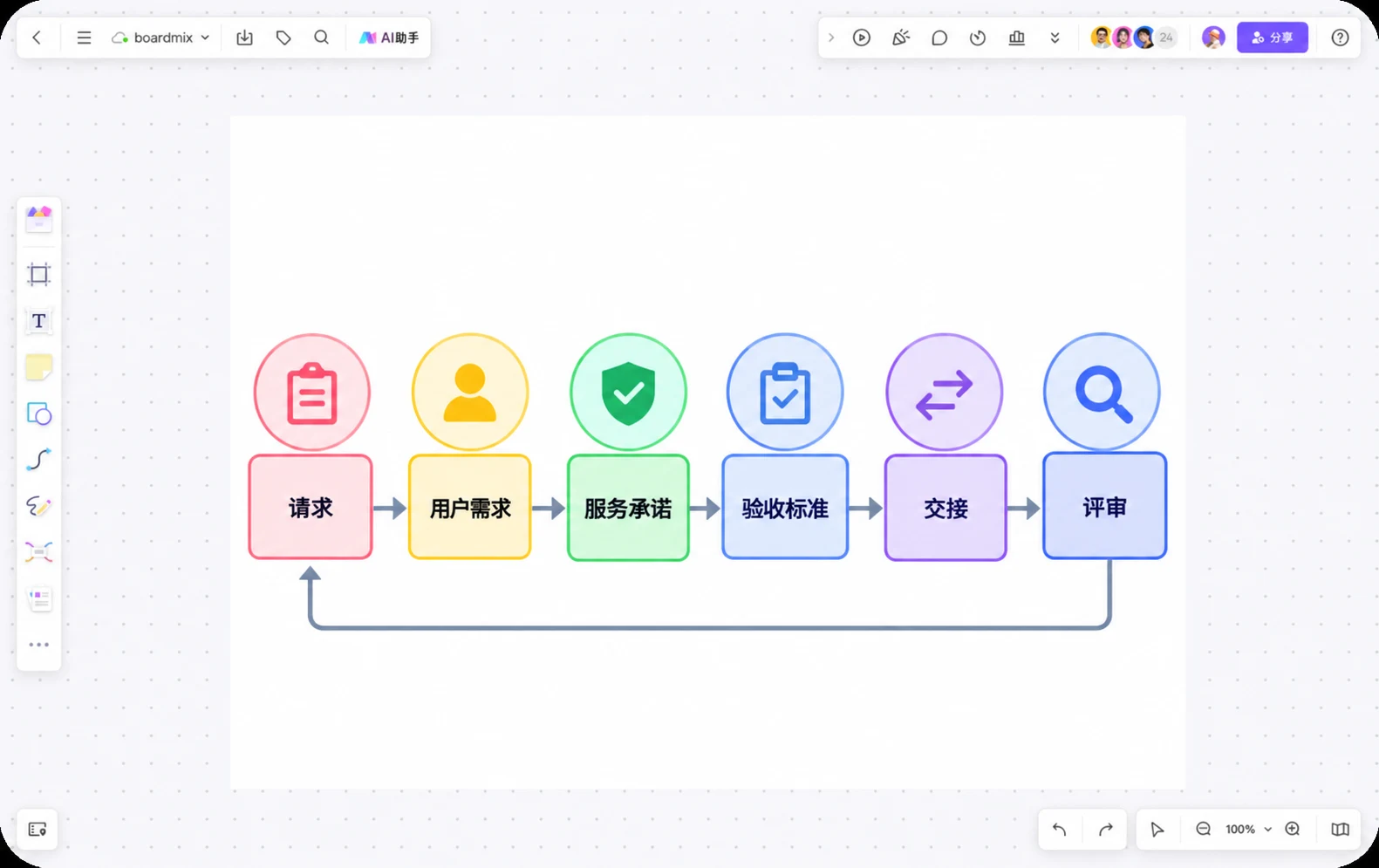Select the connector line tool
The width and height of the screenshot is (1379, 868).
click(39, 460)
